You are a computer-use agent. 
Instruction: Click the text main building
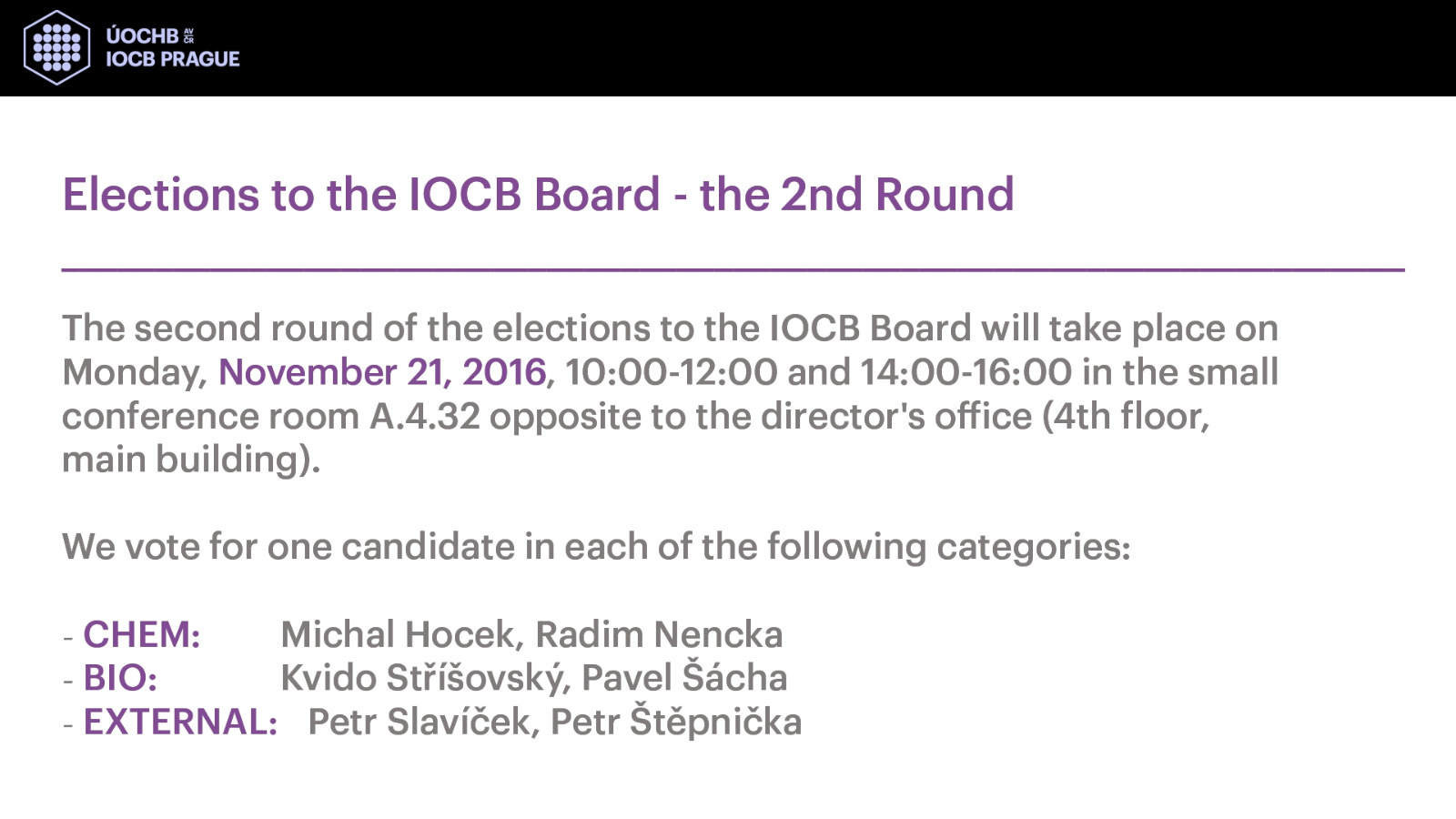click(x=191, y=460)
